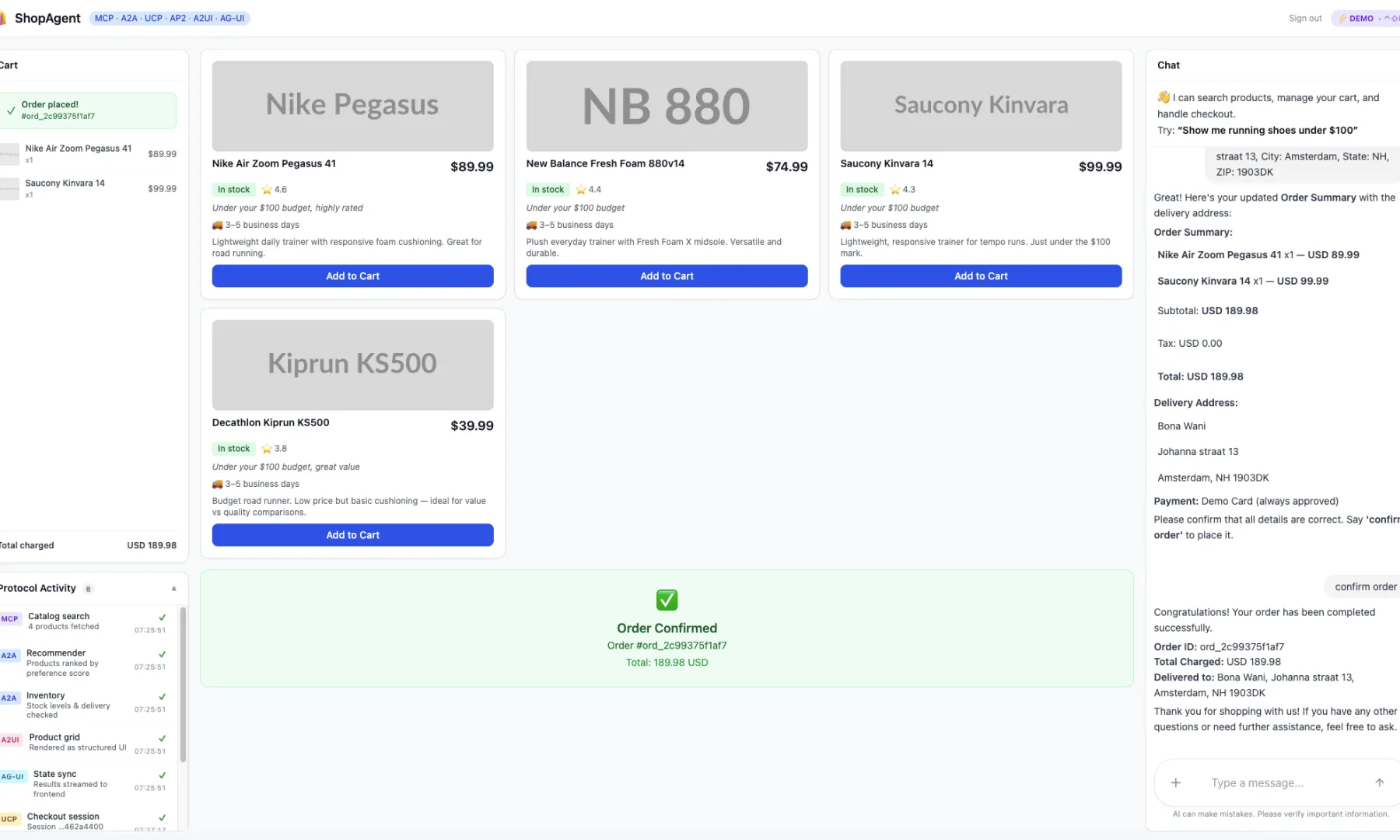Click the suggested prompt about running shoes
Screen dimensions: 1400x840
pos(1268,130)
